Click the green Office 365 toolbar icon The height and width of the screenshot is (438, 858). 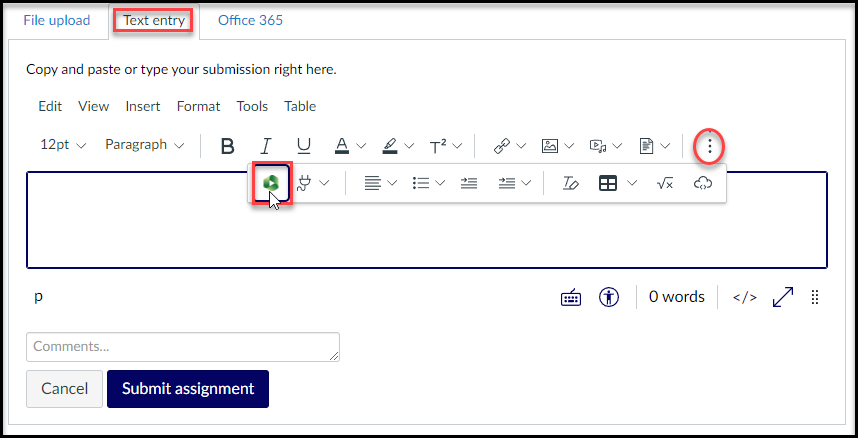coord(270,184)
